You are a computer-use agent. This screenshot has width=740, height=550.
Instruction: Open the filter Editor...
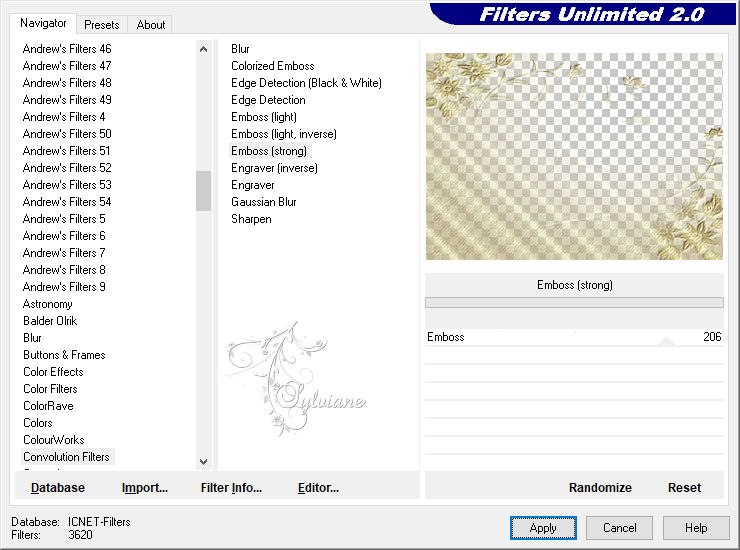[x=318, y=488]
